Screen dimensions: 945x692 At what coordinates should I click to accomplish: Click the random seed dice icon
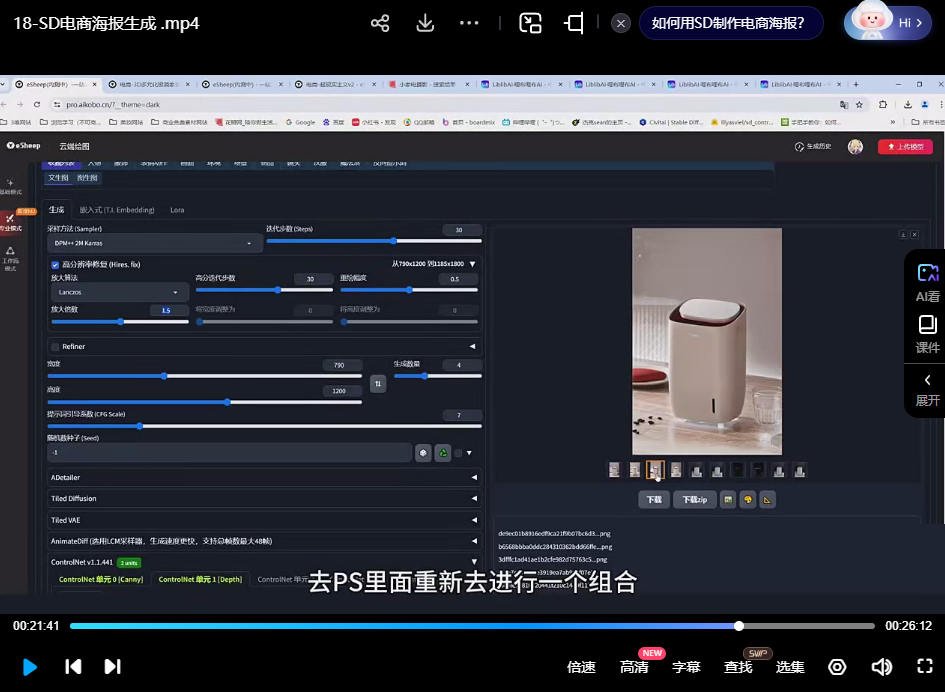424,453
